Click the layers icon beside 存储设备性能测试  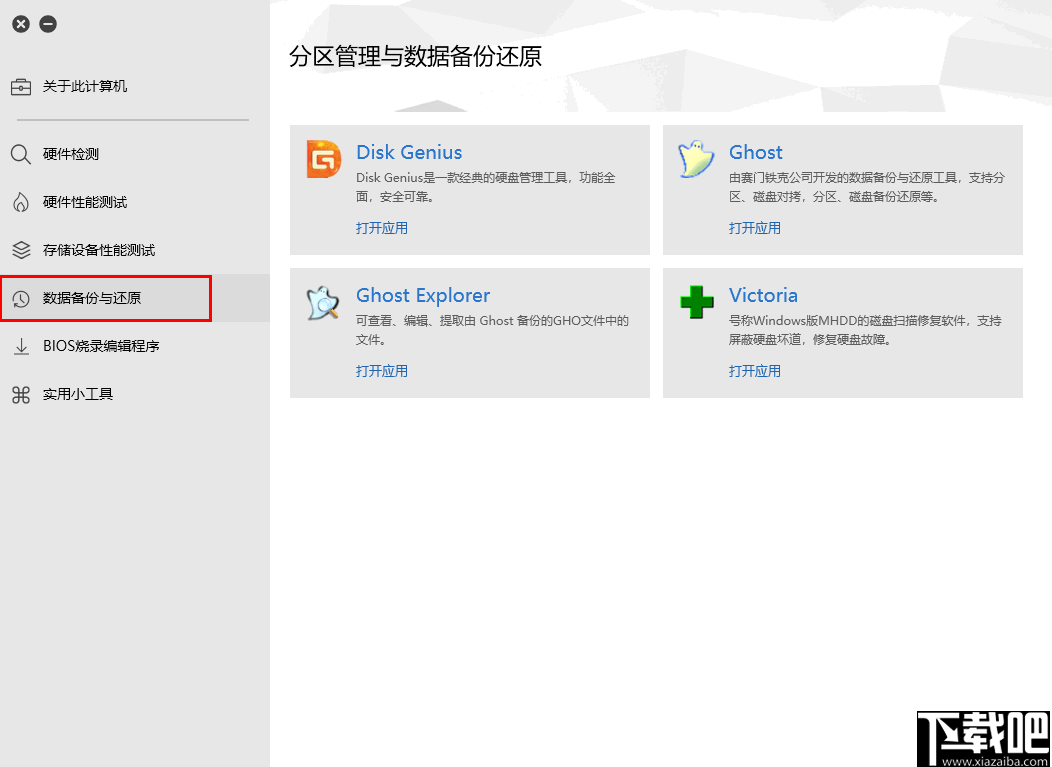pyautogui.click(x=20, y=250)
